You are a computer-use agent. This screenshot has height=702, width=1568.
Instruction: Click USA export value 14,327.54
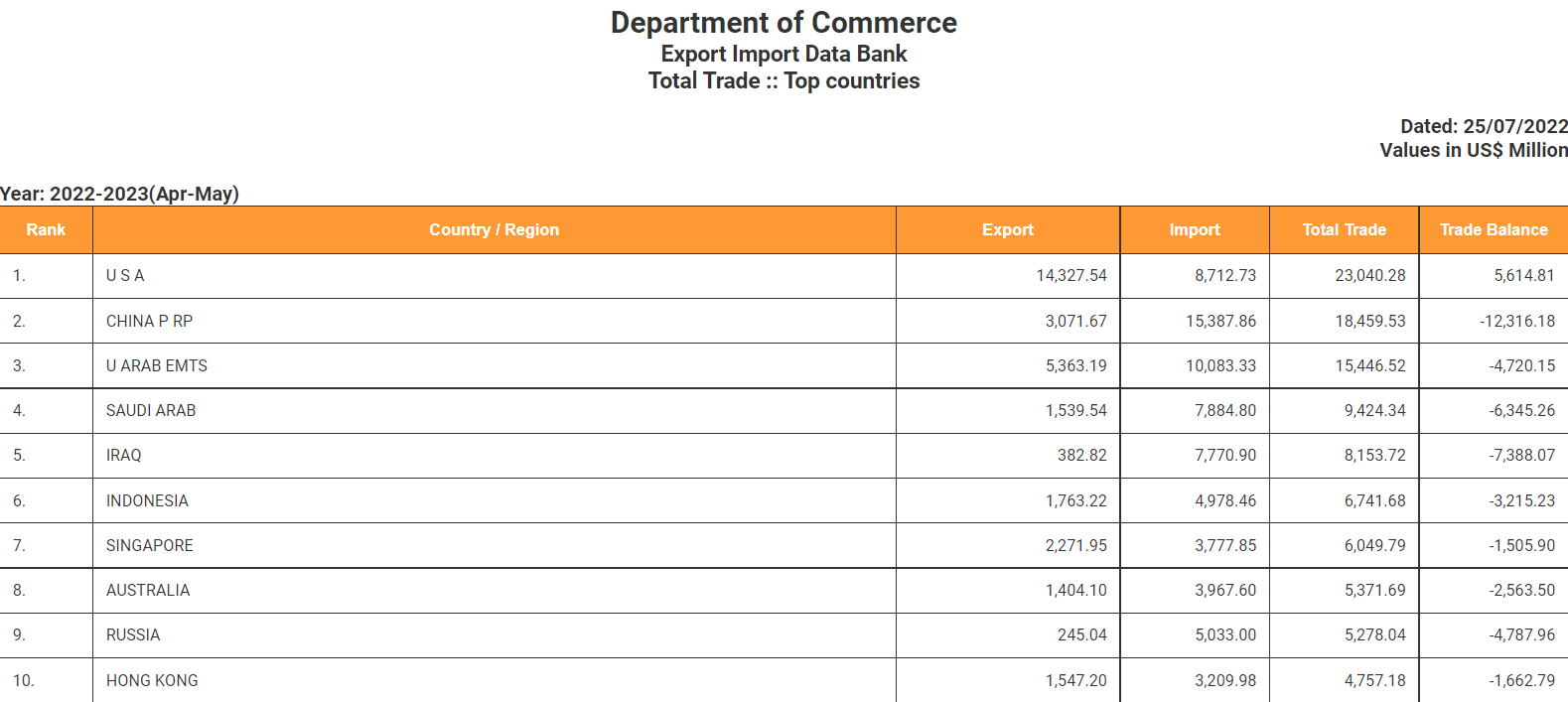pyautogui.click(x=1070, y=275)
